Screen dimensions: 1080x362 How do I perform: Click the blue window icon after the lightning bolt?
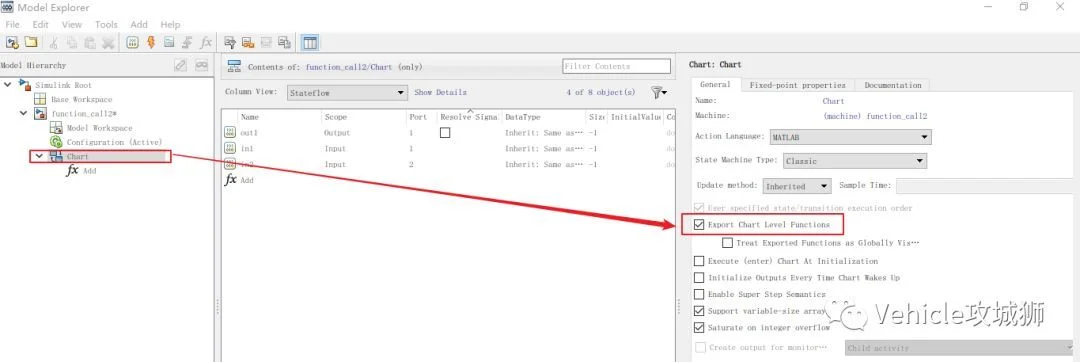coord(169,43)
